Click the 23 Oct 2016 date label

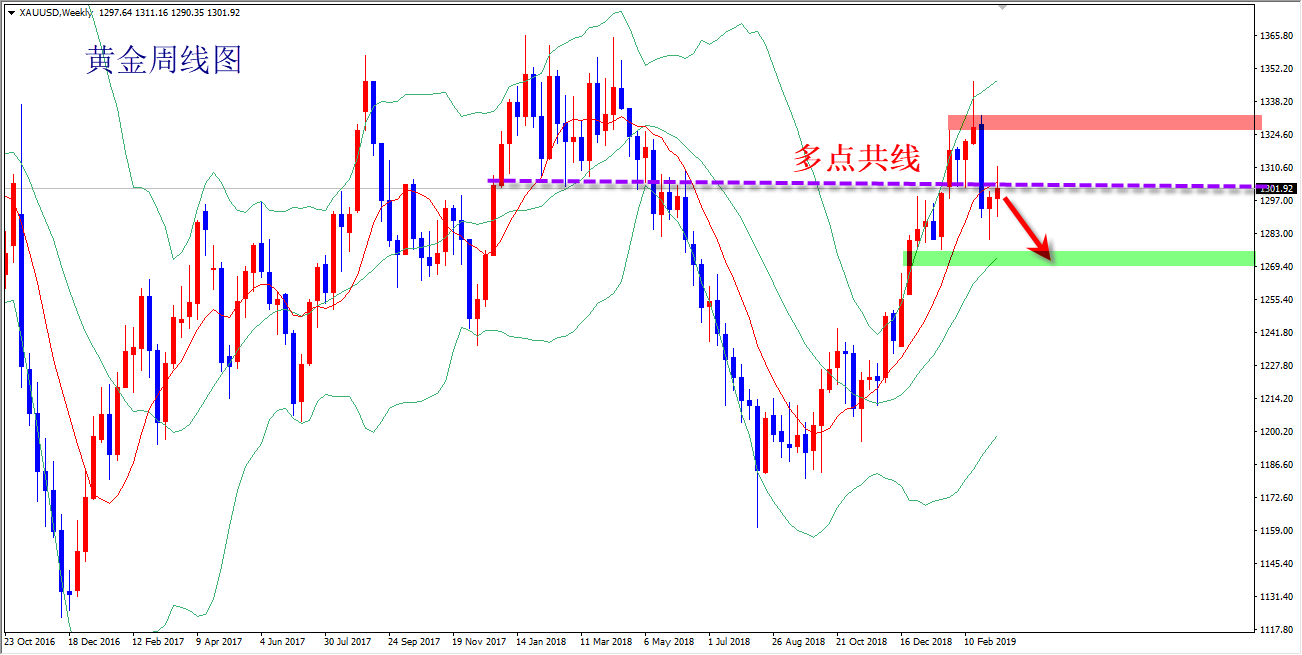click(x=29, y=642)
